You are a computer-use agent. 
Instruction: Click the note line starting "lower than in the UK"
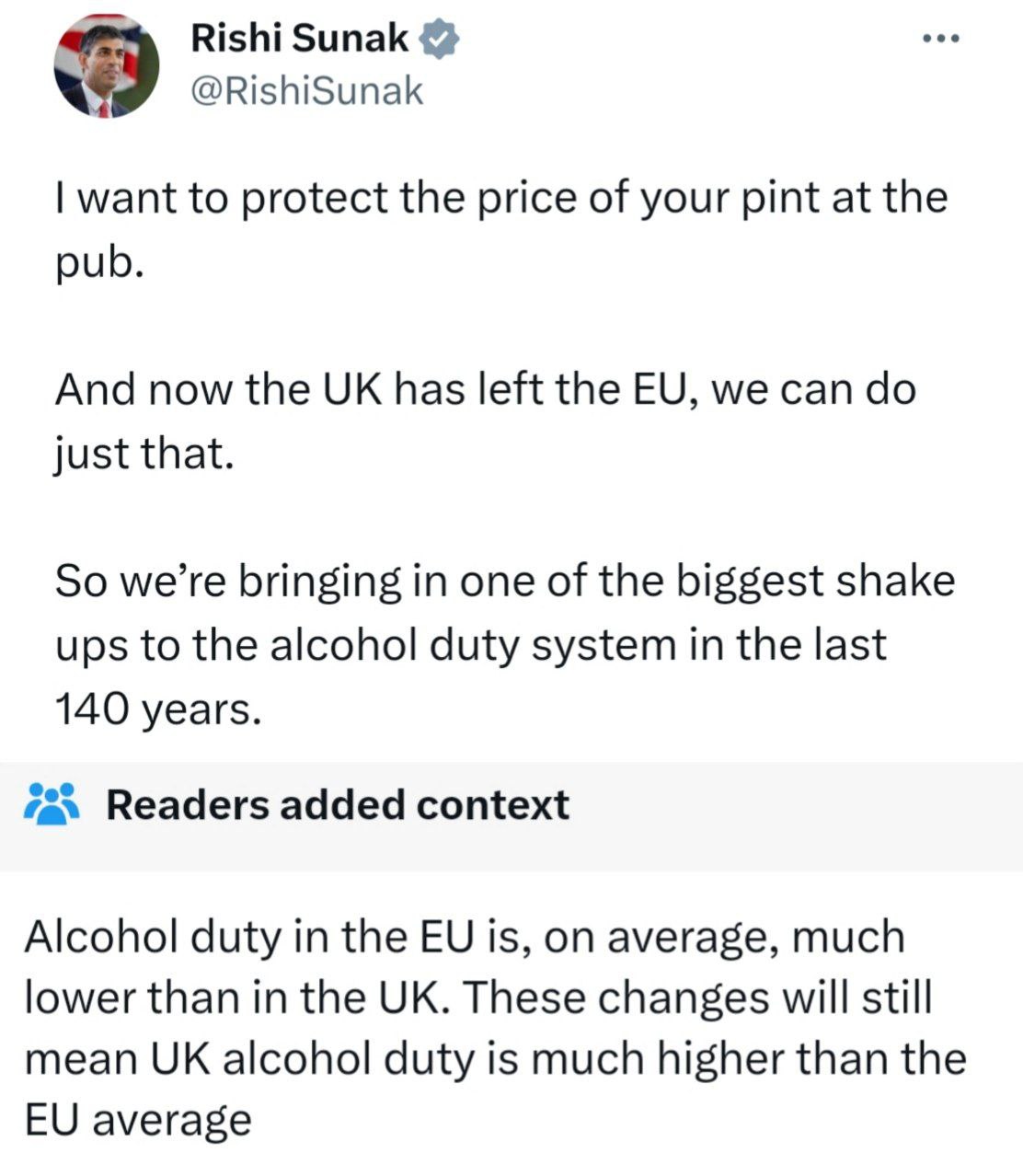pyautogui.click(x=478, y=998)
